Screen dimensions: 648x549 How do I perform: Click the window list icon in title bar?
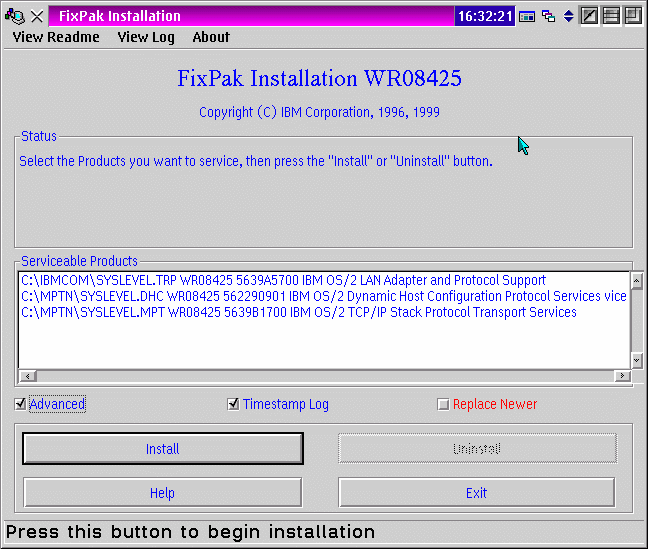(x=527, y=17)
